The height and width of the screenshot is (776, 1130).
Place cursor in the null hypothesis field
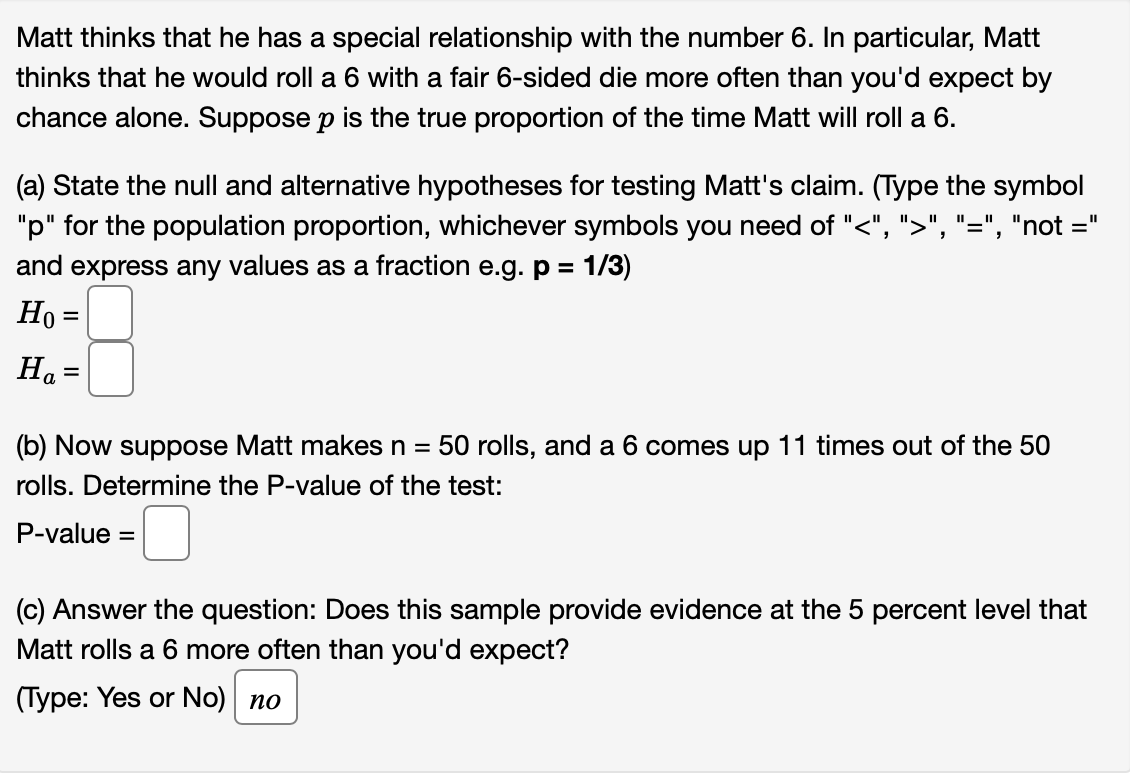point(110,314)
